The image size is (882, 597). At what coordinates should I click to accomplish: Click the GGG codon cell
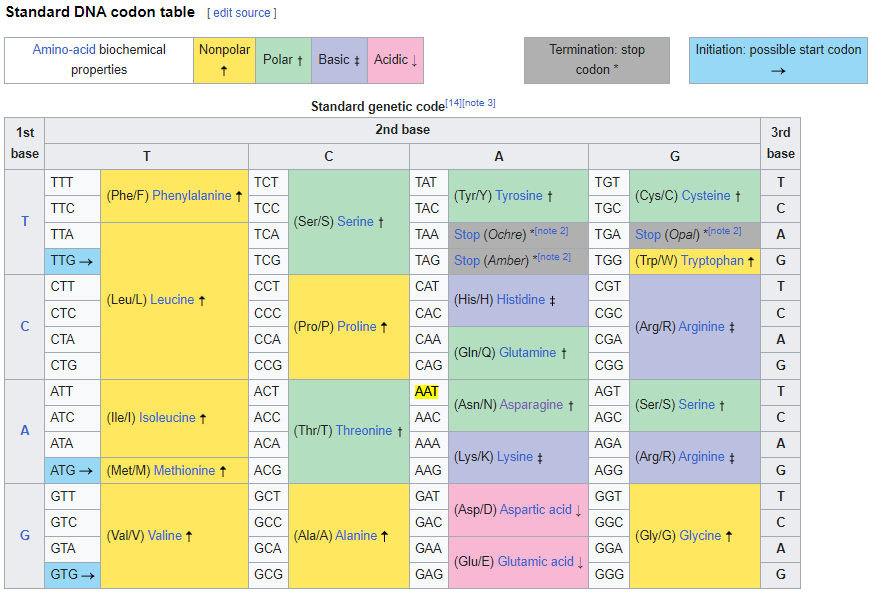pyautogui.click(x=609, y=574)
